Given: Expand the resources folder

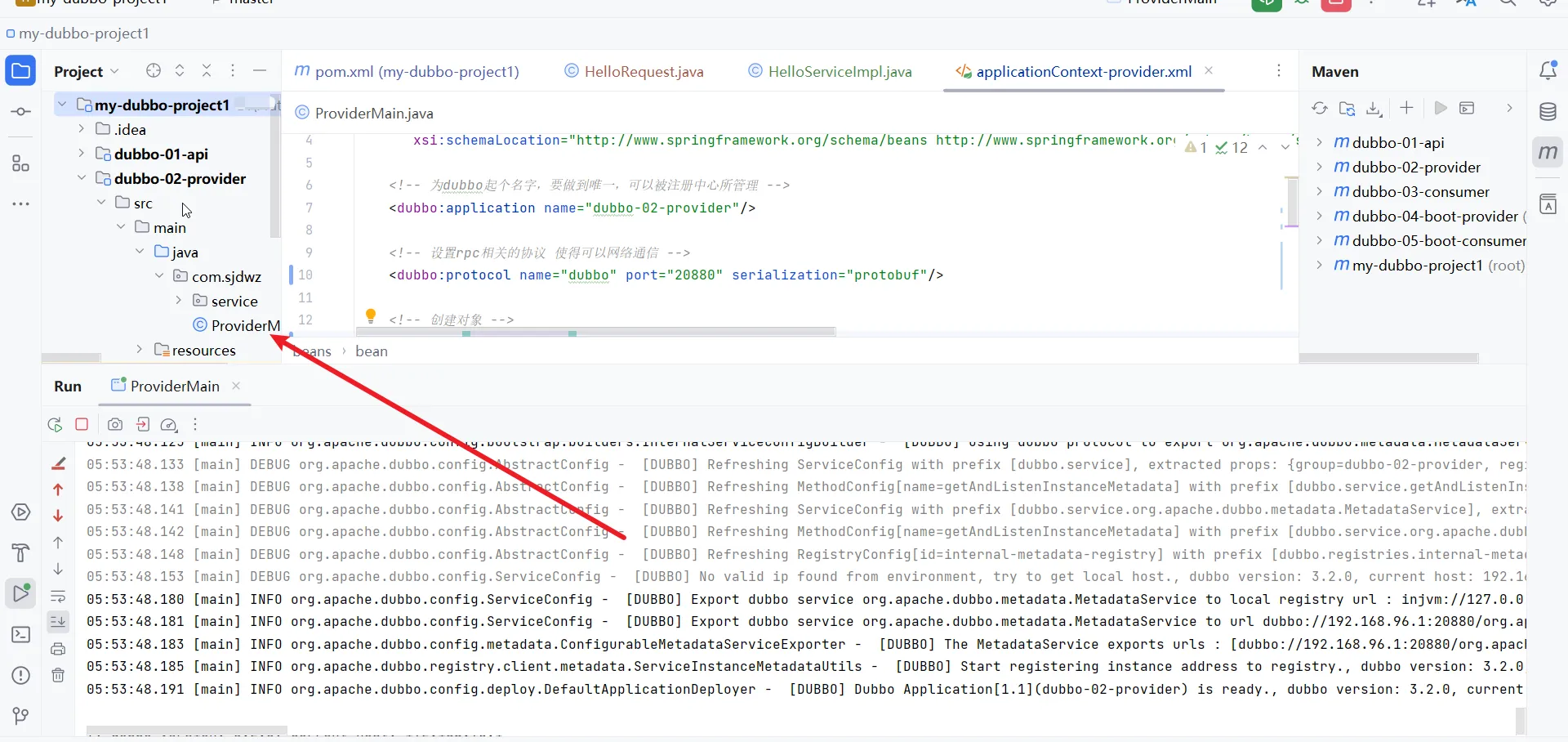Looking at the screenshot, I should [140, 350].
